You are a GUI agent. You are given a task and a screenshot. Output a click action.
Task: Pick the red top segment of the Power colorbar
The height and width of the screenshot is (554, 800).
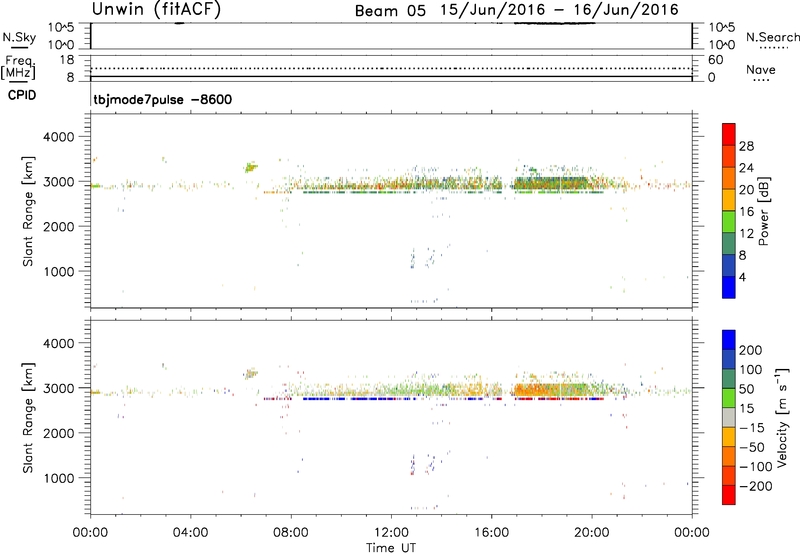[x=729, y=135]
